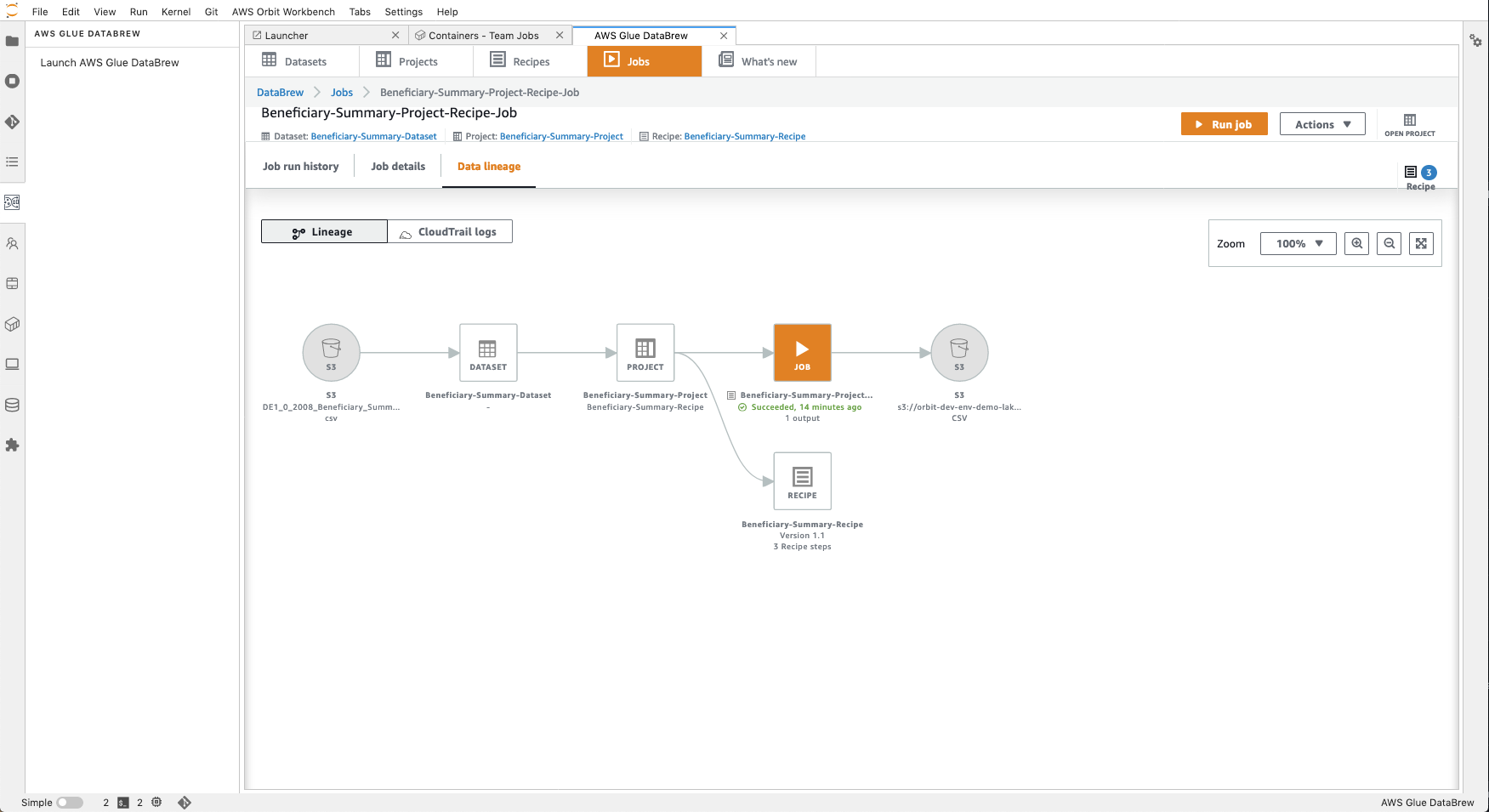Viewport: 1489px width, 812px height.
Task: Click the zoom in magnifier button
Action: (x=1356, y=244)
